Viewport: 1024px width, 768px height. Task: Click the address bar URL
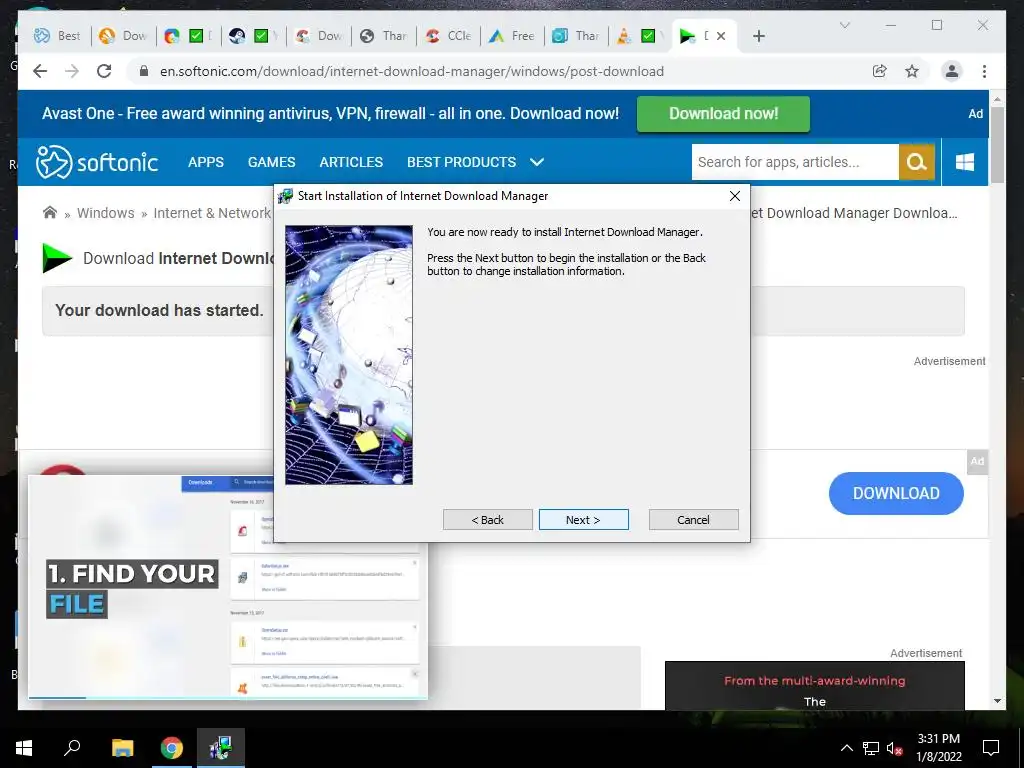tap(411, 71)
